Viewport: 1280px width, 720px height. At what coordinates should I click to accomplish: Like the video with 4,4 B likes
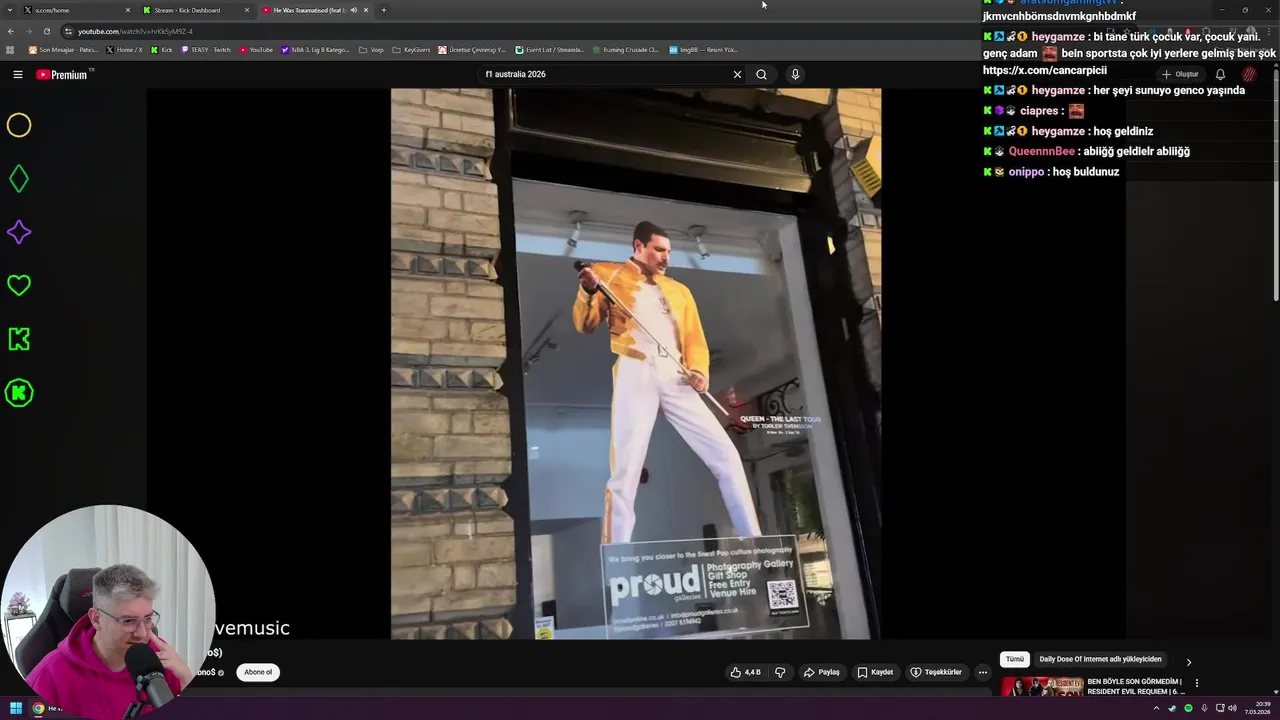(745, 672)
